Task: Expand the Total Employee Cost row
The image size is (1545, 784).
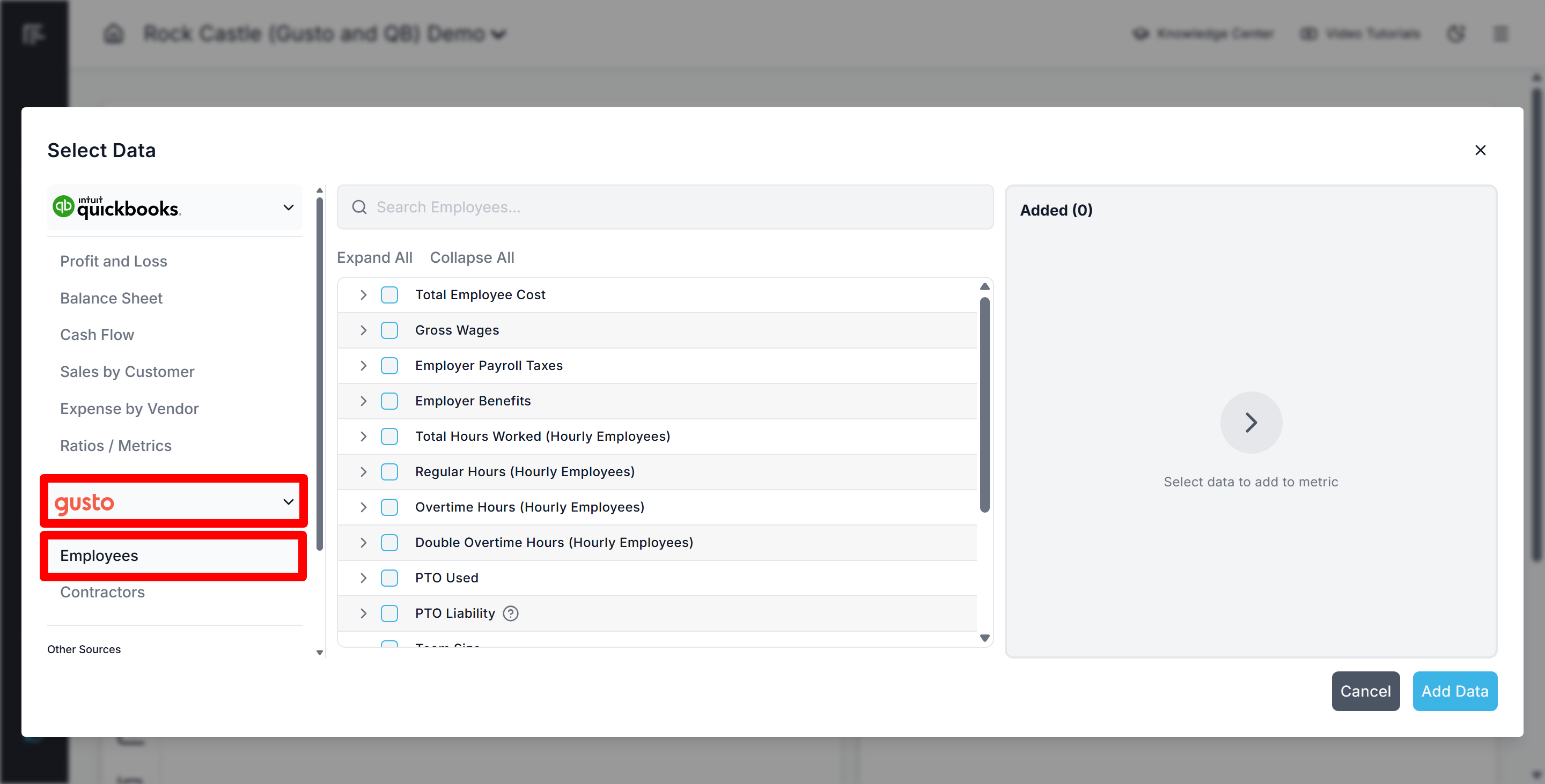Action: pyautogui.click(x=363, y=295)
